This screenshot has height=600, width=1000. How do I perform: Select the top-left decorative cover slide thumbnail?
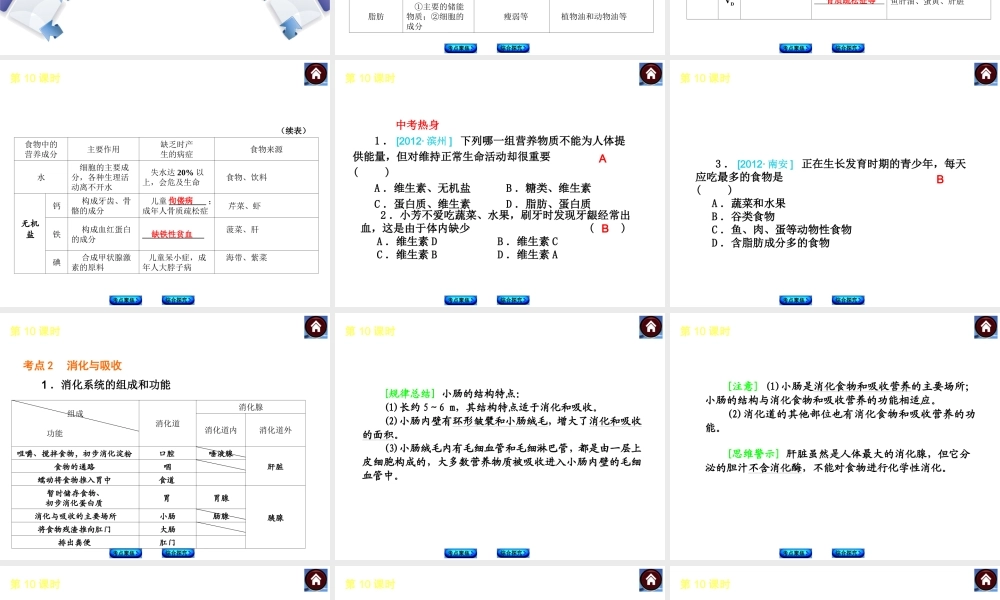[x=165, y=27]
